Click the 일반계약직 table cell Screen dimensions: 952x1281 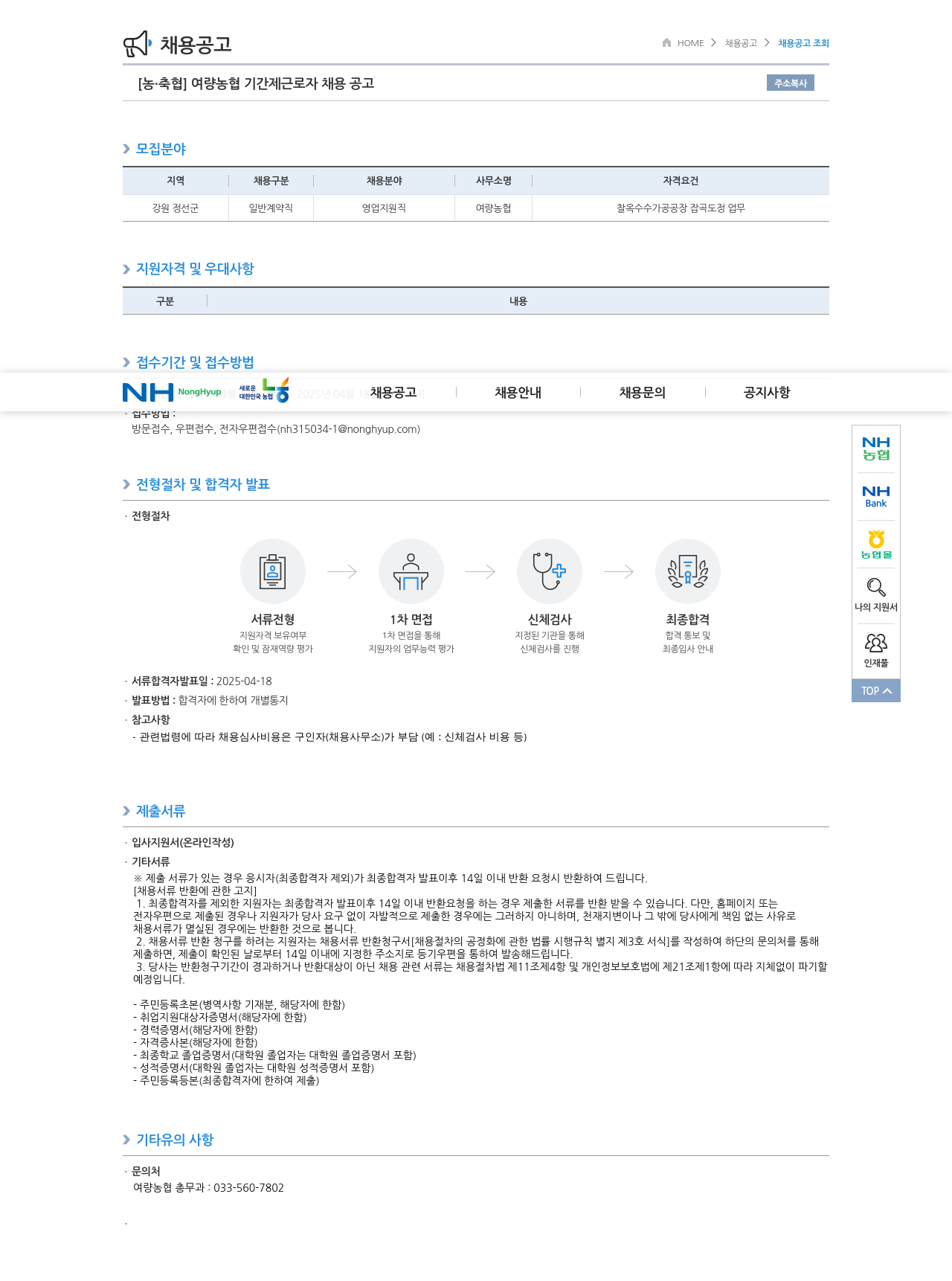coord(271,208)
